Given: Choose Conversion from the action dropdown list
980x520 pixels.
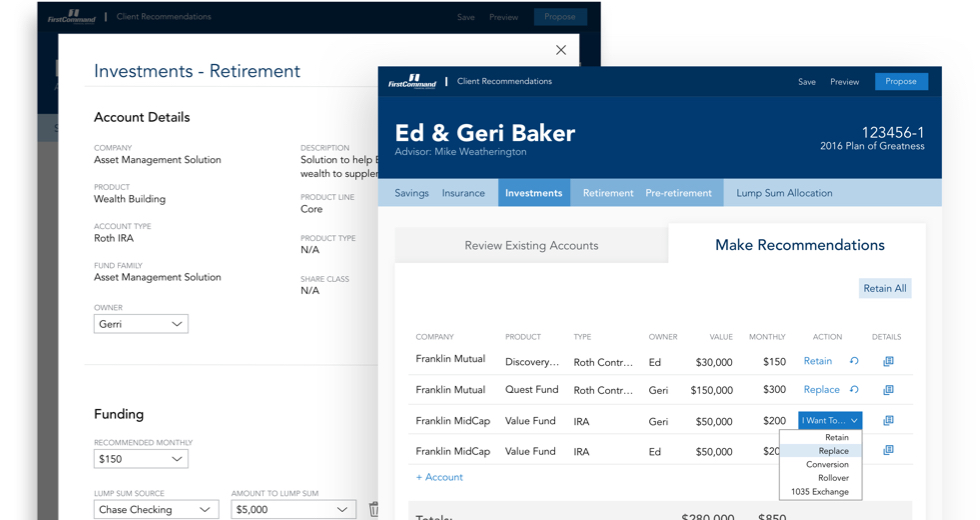Looking at the screenshot, I should 827,464.
